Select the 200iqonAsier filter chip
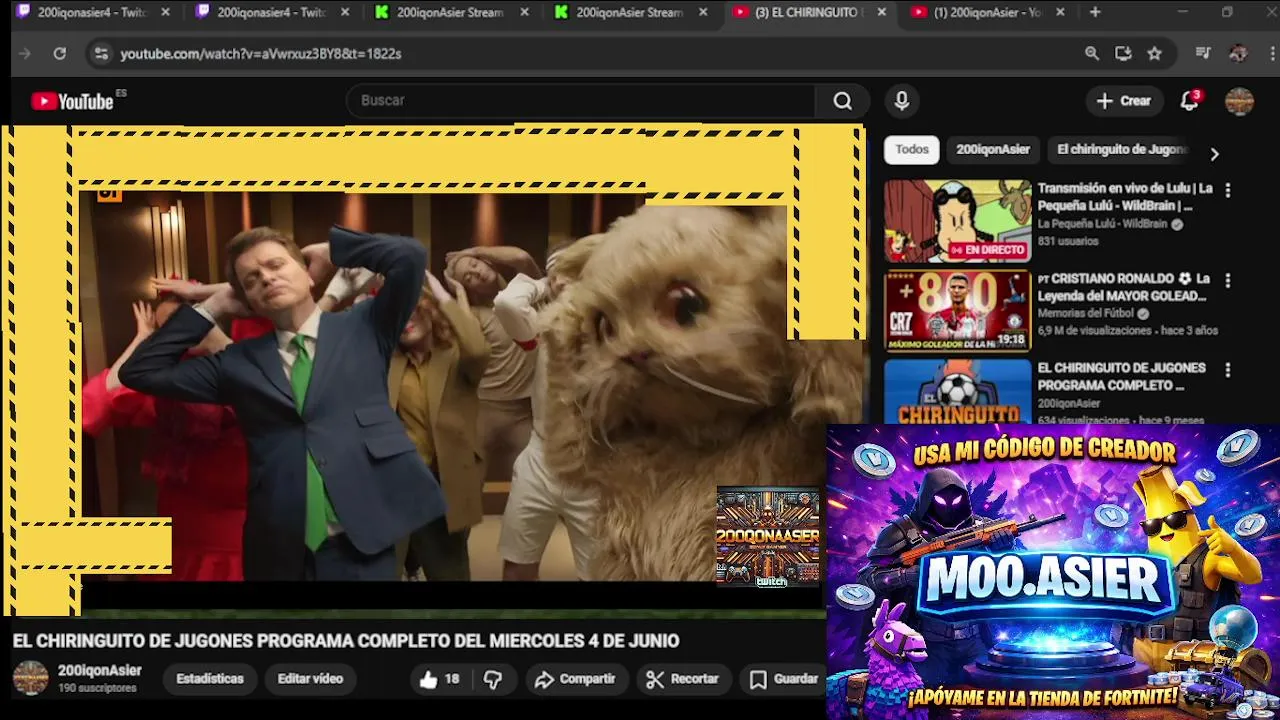The image size is (1280, 720). 993,150
